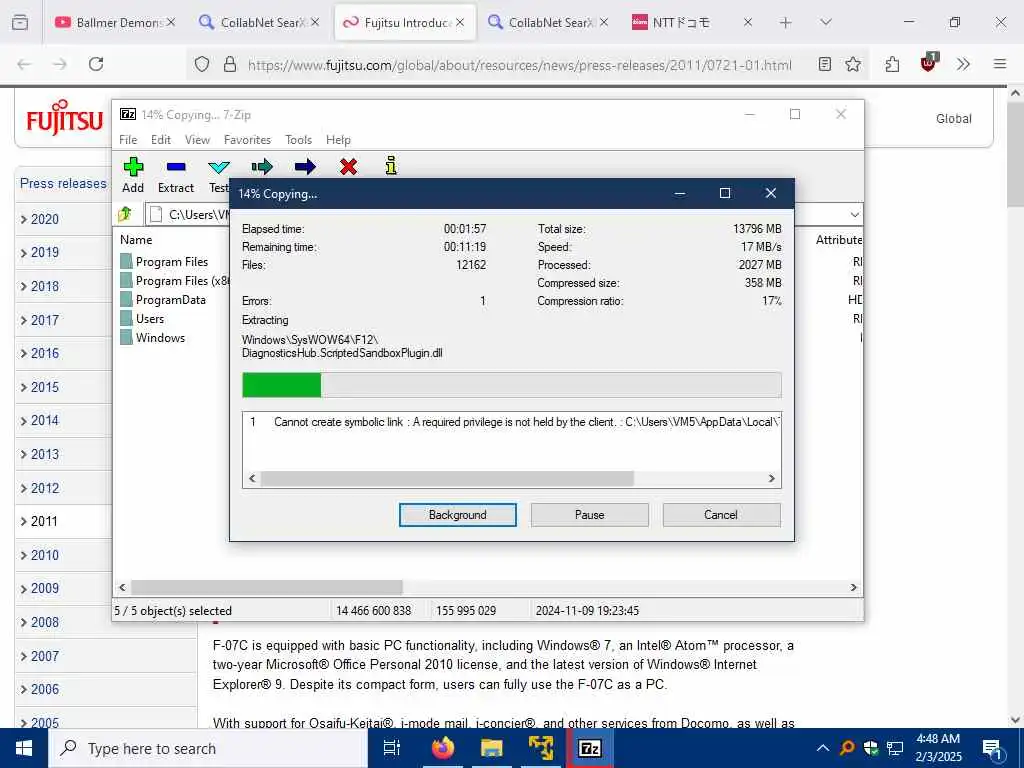Click 7-Zip file list horizontal scrollbar
The height and width of the screenshot is (768, 1024).
point(266,587)
